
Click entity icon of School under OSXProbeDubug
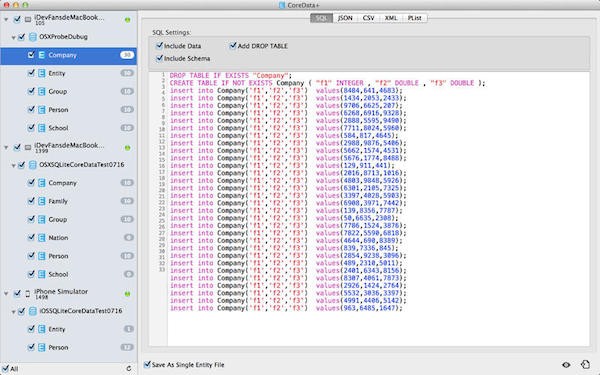[42, 128]
